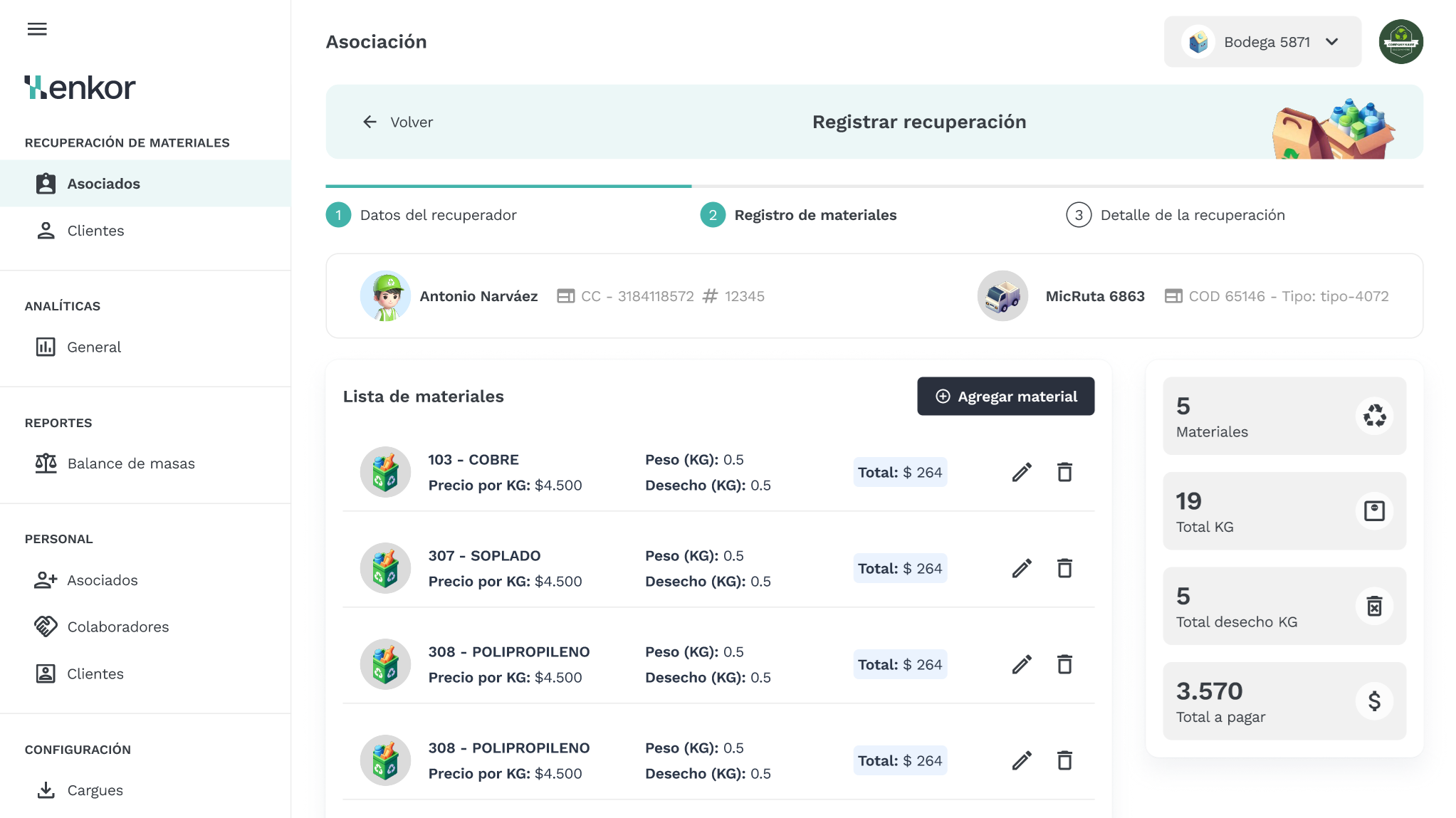
Task: Select the General analytics chart icon
Action: (46, 347)
